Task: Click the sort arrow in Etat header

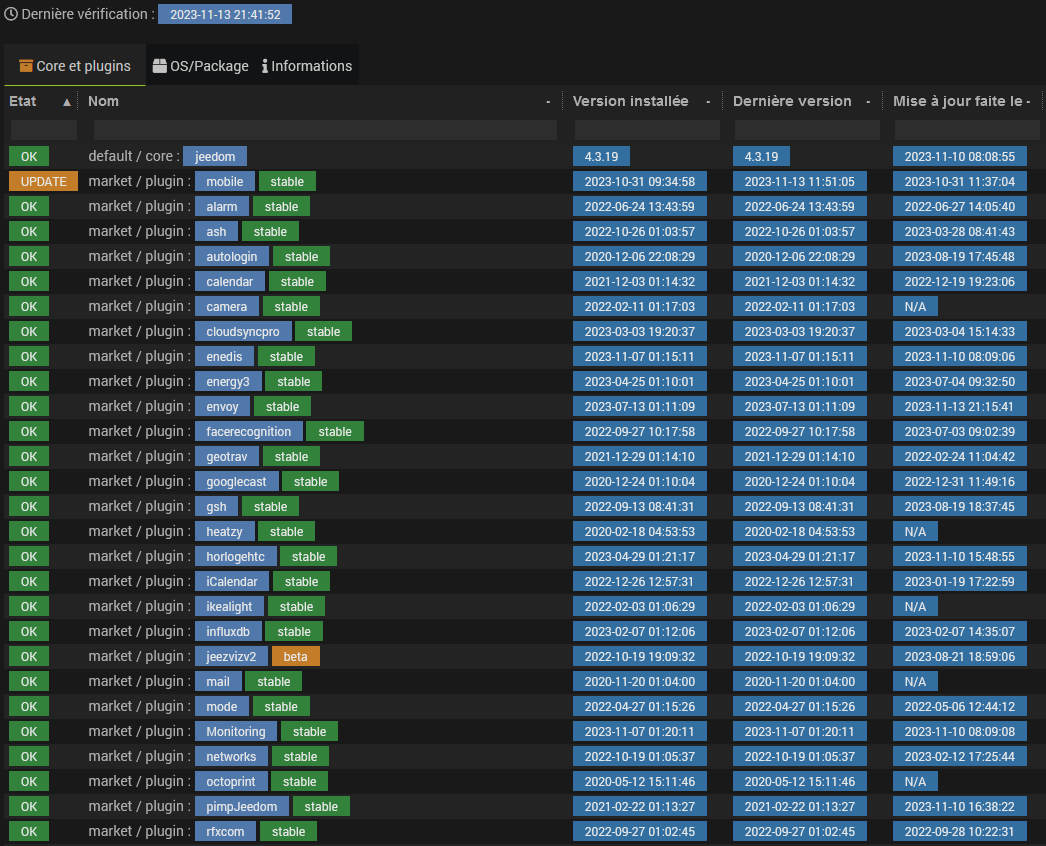Action: [x=67, y=102]
